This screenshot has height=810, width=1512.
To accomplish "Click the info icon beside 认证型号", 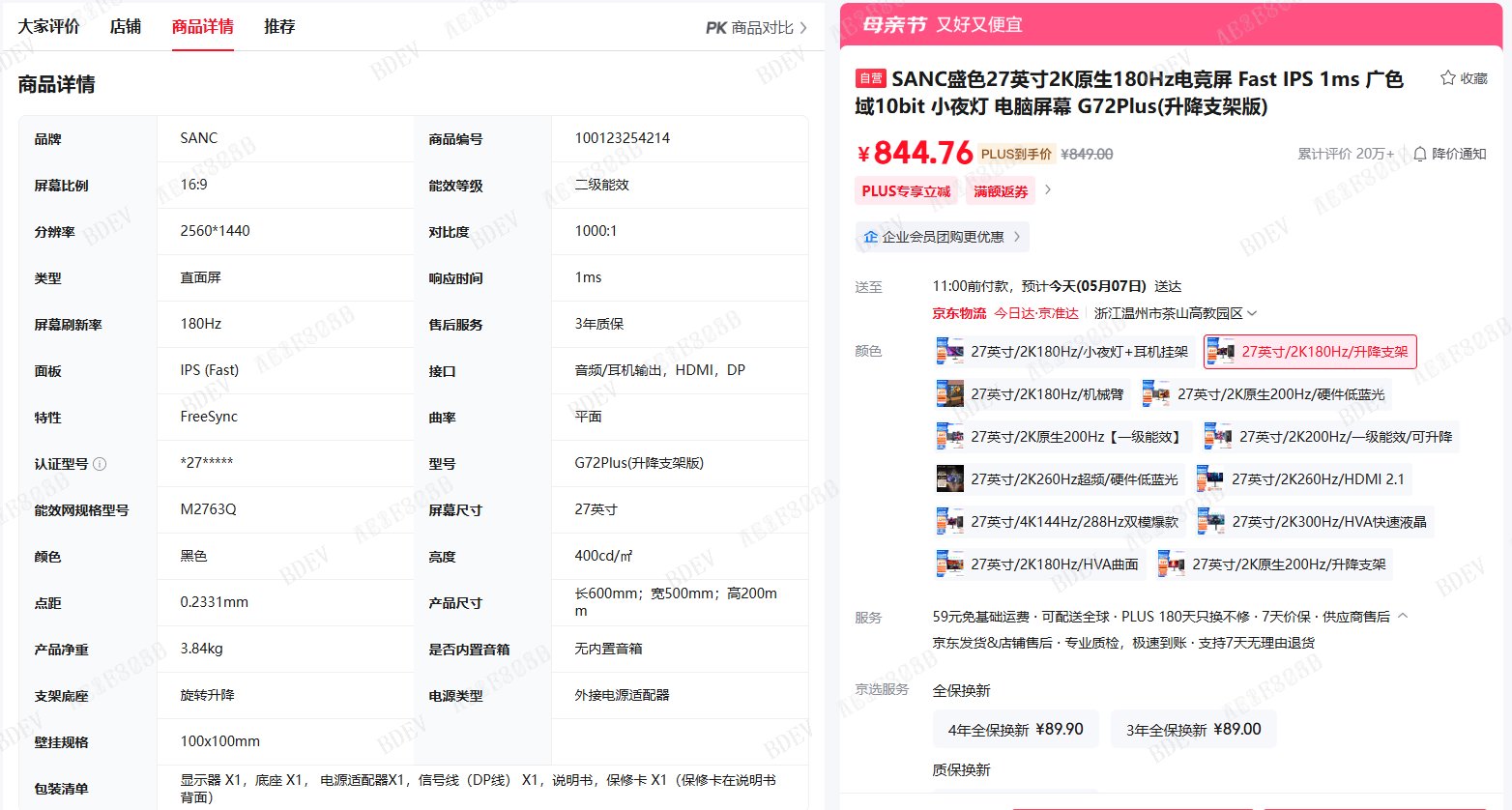I will point(99,464).
